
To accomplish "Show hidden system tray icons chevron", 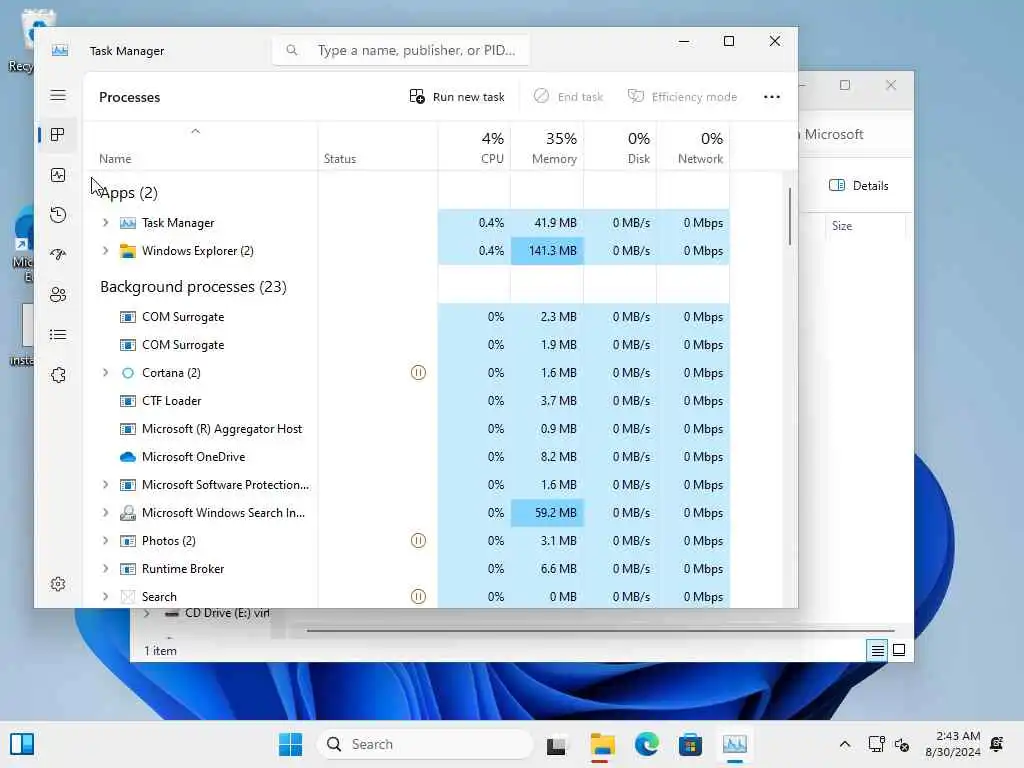I will (844, 744).
